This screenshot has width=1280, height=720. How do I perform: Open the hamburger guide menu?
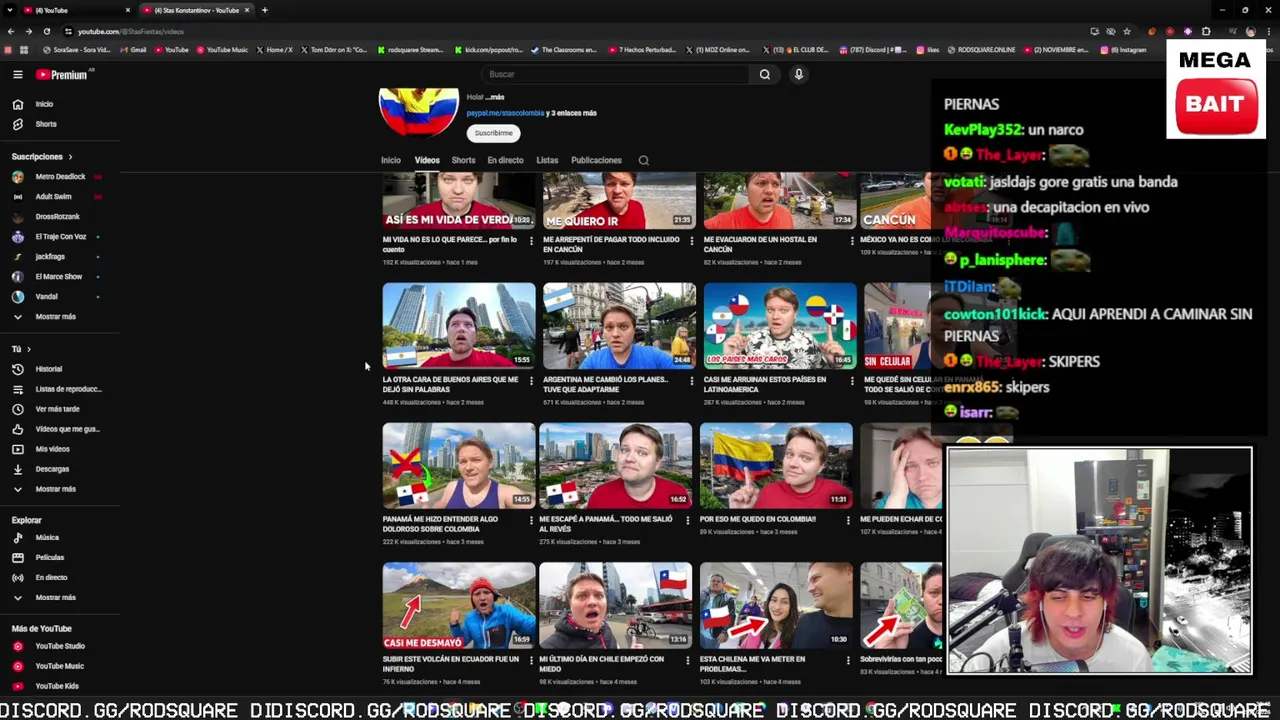coord(17,75)
